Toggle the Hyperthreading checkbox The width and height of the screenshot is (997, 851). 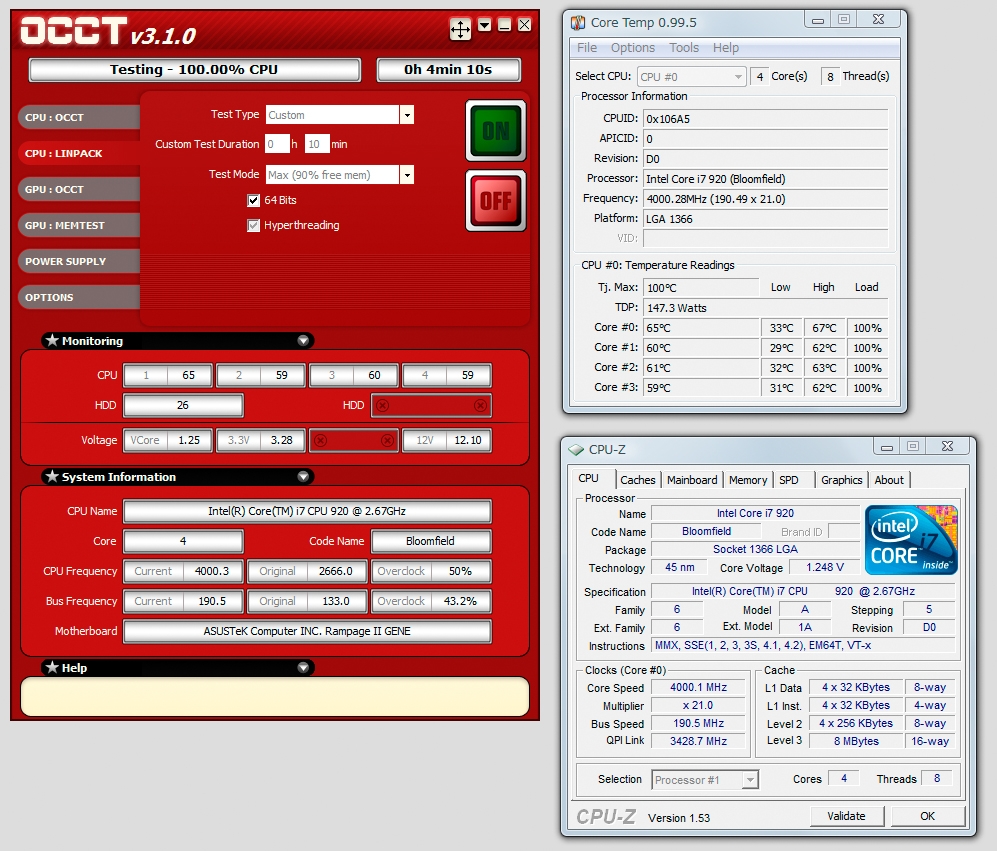(x=253, y=225)
